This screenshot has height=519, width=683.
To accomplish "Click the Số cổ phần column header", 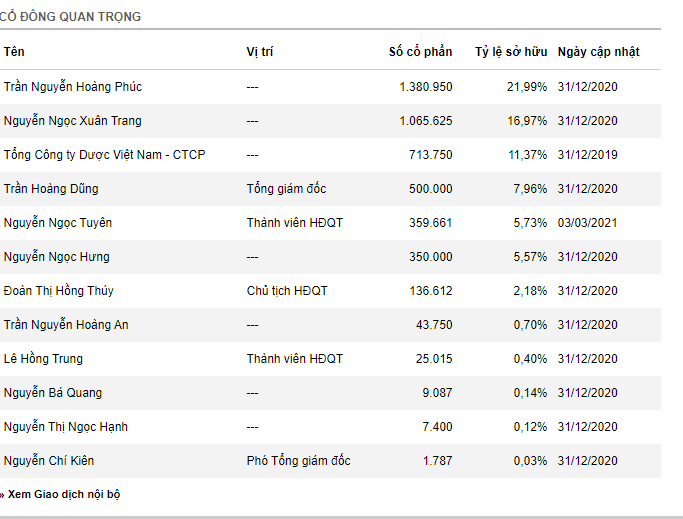I will click(420, 52).
